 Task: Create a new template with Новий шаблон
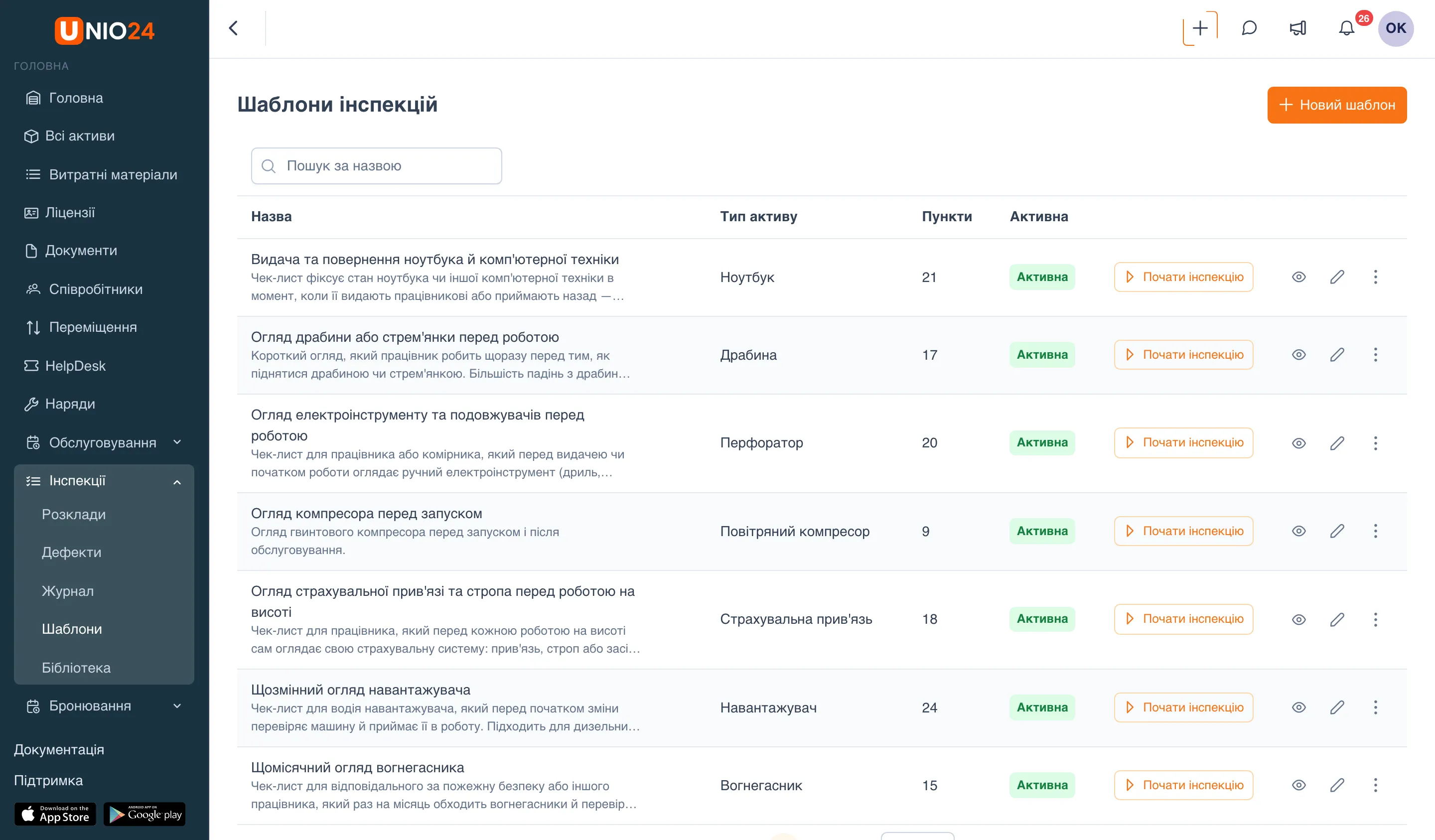click(1336, 105)
